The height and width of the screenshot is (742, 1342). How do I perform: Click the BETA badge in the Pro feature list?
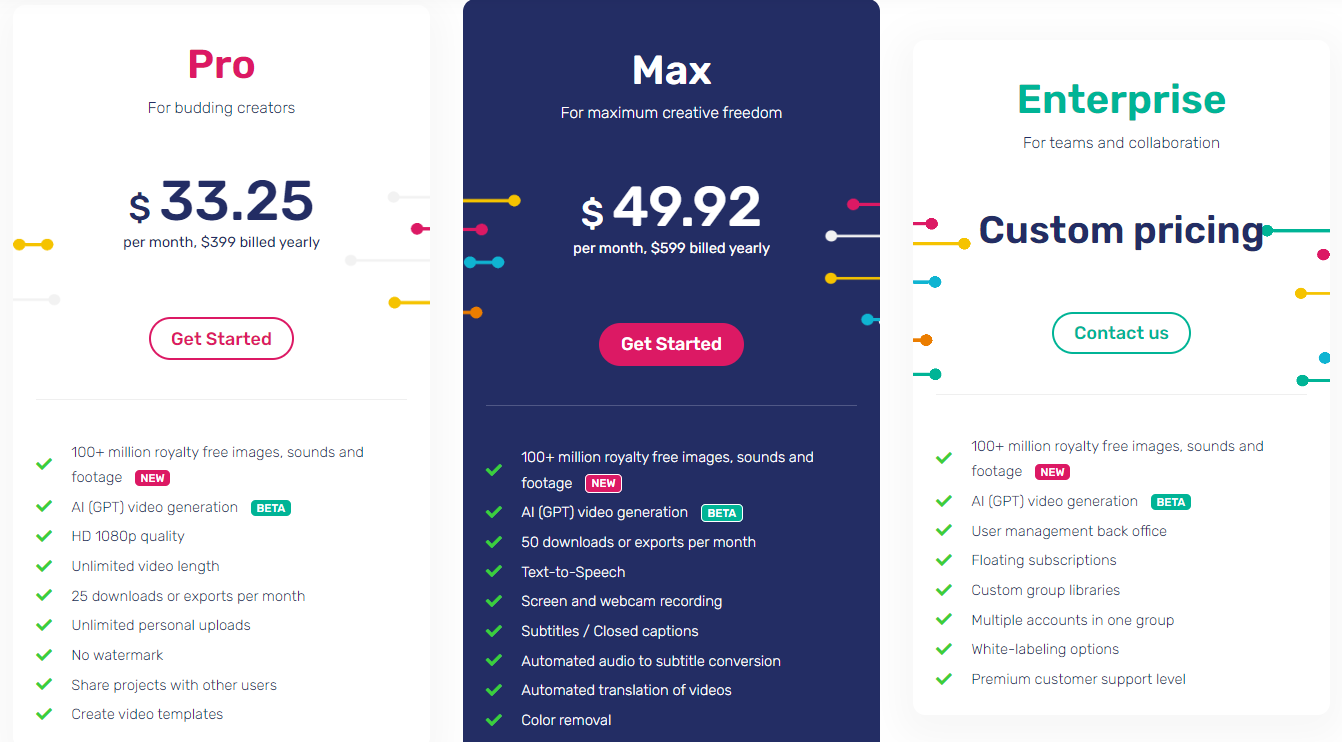(x=271, y=508)
